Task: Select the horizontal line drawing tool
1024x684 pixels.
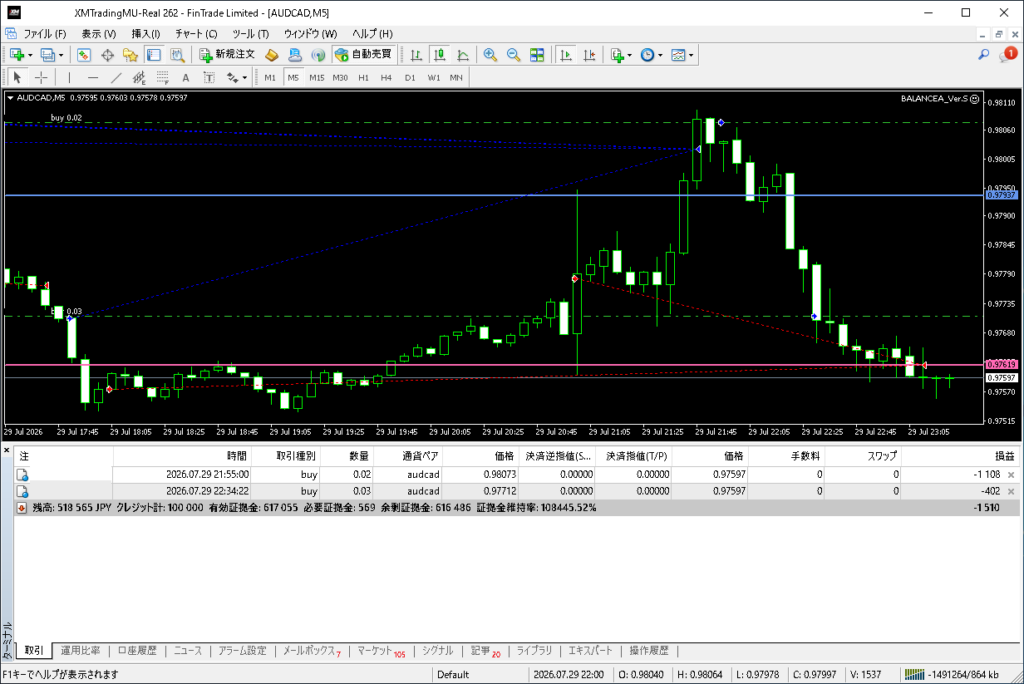Action: coord(93,78)
